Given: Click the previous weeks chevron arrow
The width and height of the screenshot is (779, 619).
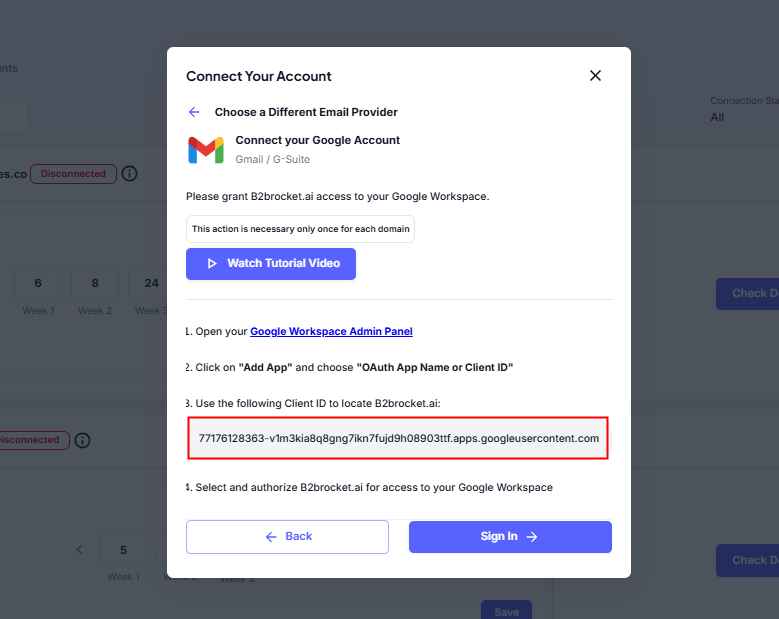Looking at the screenshot, I should (x=80, y=550).
